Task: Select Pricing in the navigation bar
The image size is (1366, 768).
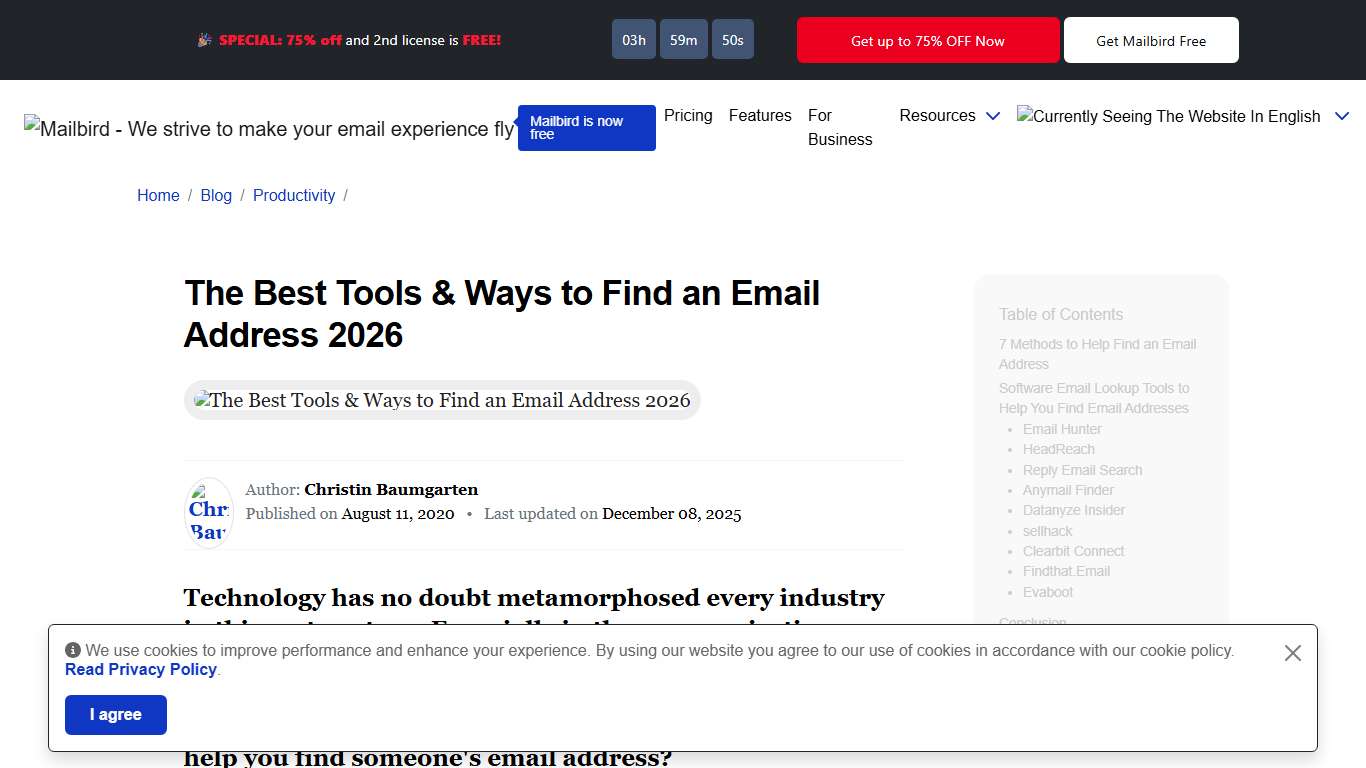Action: (x=688, y=116)
